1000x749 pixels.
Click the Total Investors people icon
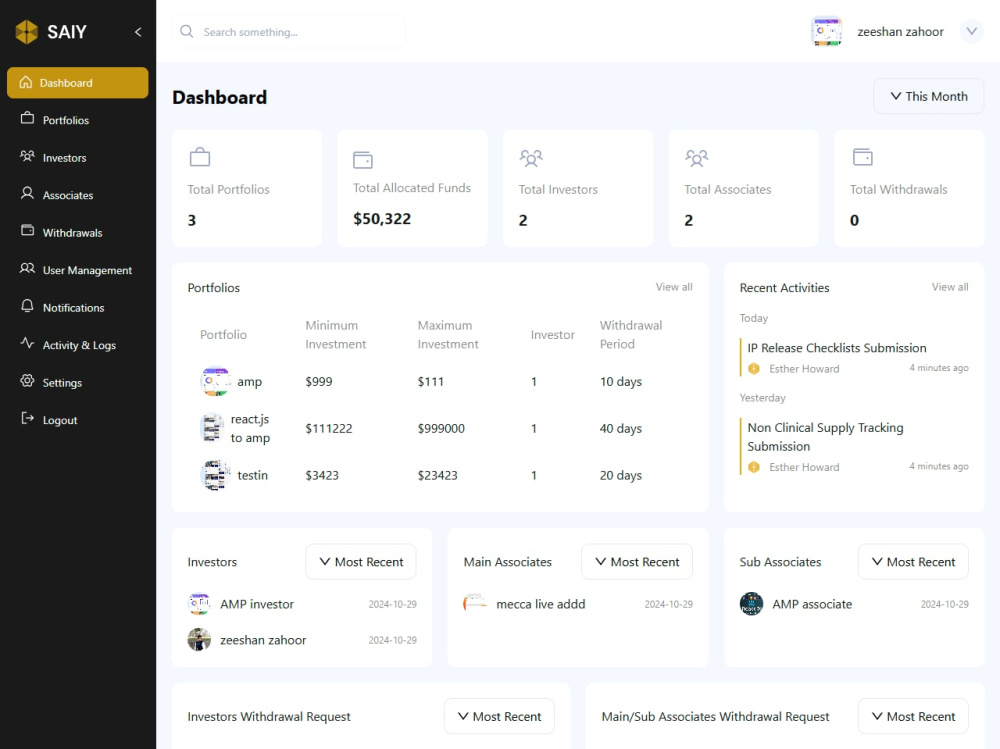pyautogui.click(x=531, y=158)
